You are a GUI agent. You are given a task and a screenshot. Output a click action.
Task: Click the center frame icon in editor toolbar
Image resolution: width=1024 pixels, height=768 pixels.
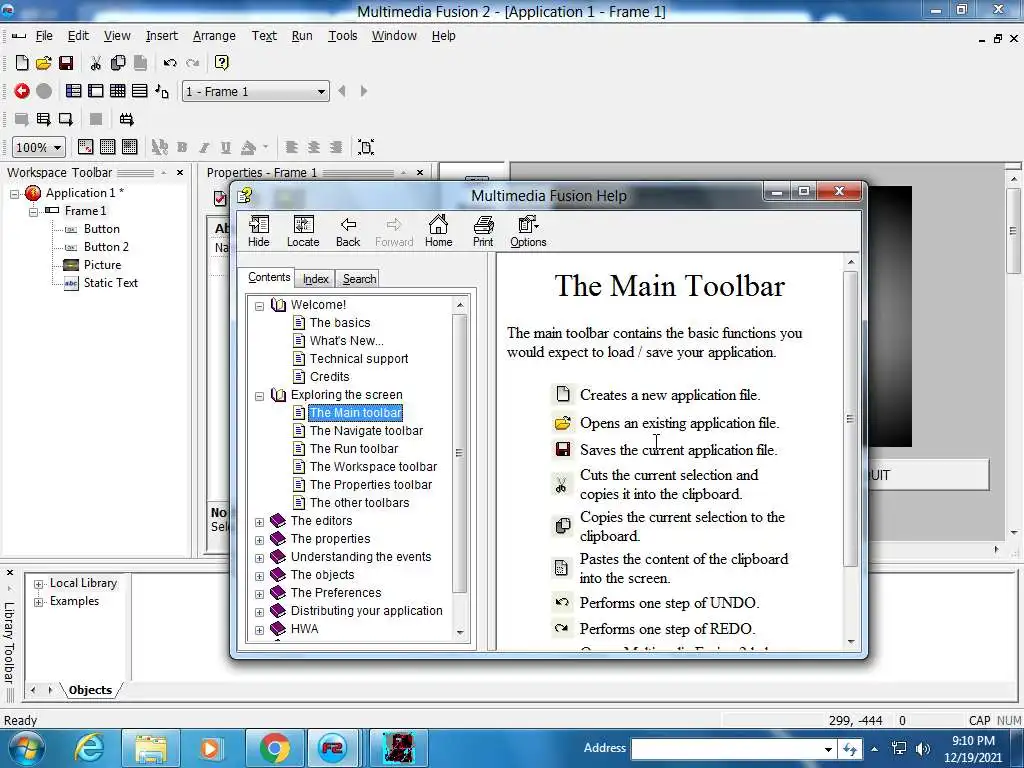point(366,147)
